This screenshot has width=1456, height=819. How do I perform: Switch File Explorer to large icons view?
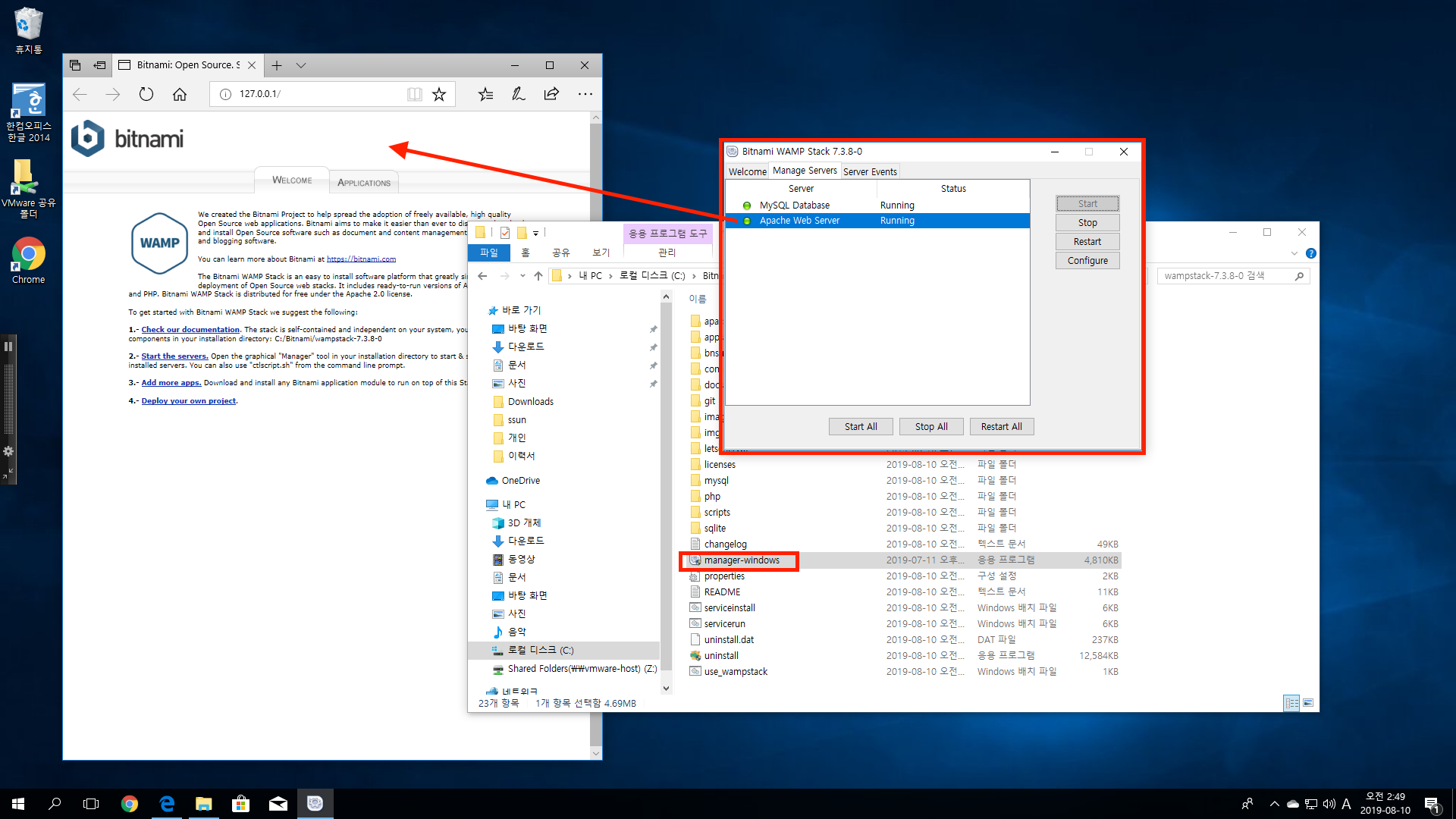click(1308, 703)
